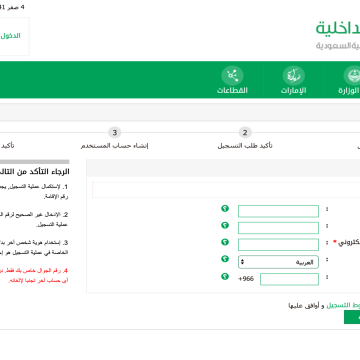Click help icon beside the email field
Screen dimensions: 360x360
pos(225,242)
